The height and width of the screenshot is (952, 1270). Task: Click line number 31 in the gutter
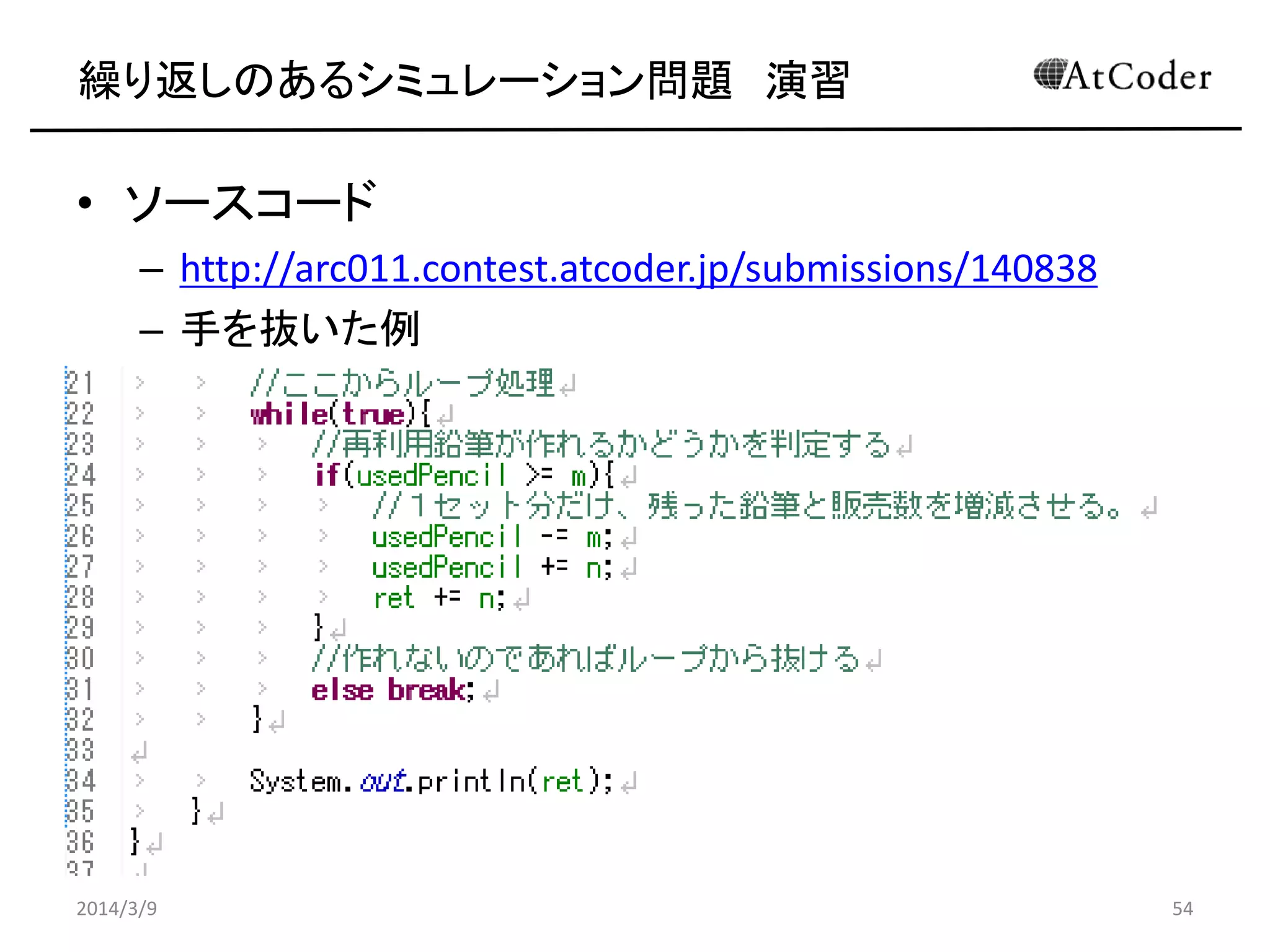pyautogui.click(x=80, y=689)
